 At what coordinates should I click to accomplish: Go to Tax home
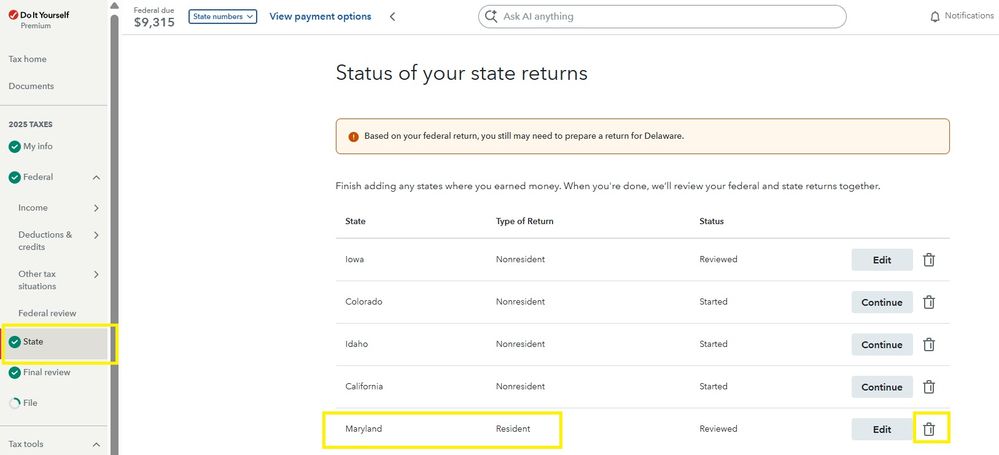tap(28, 59)
